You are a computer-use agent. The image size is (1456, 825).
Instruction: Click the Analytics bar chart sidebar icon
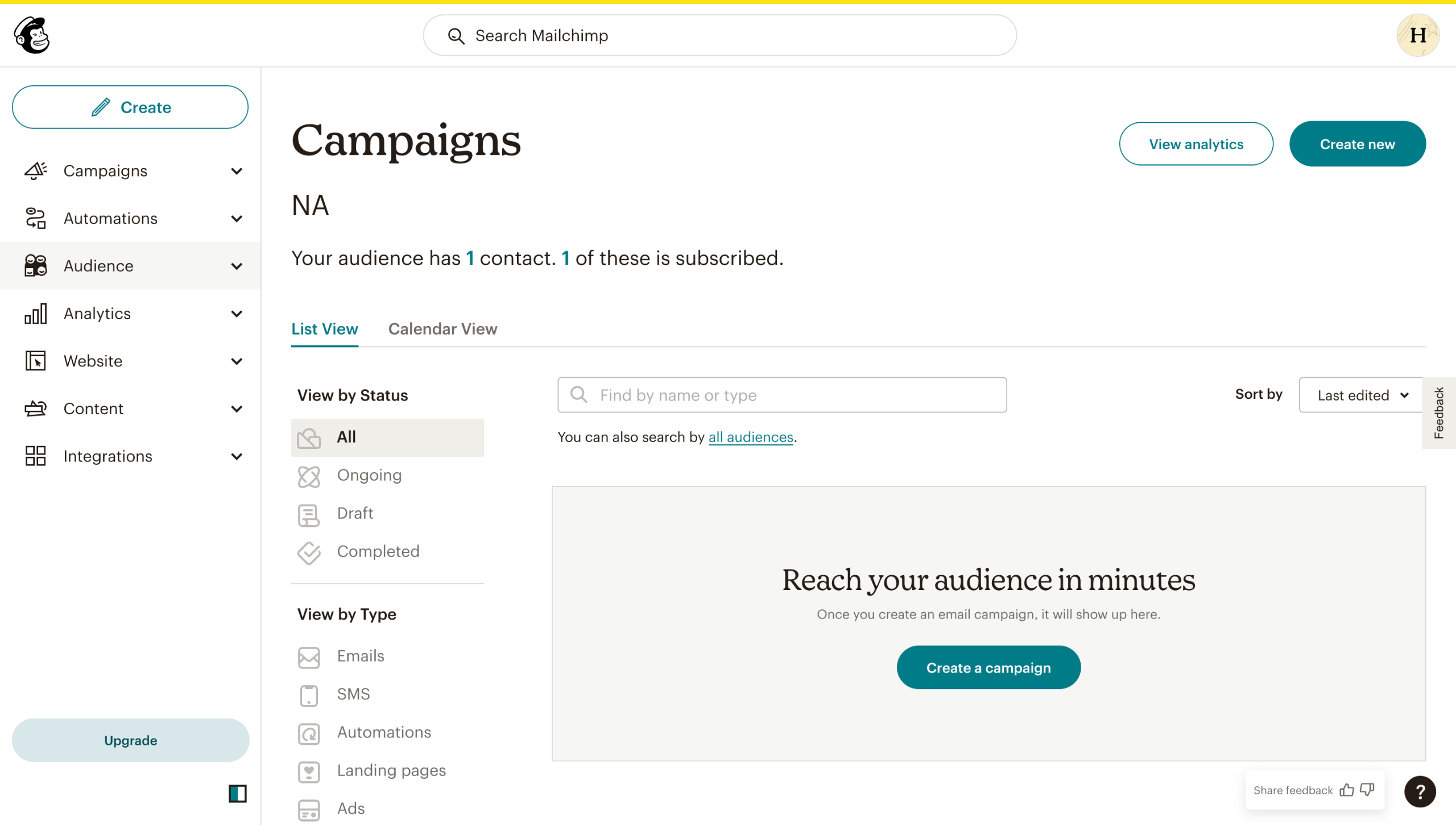point(35,313)
